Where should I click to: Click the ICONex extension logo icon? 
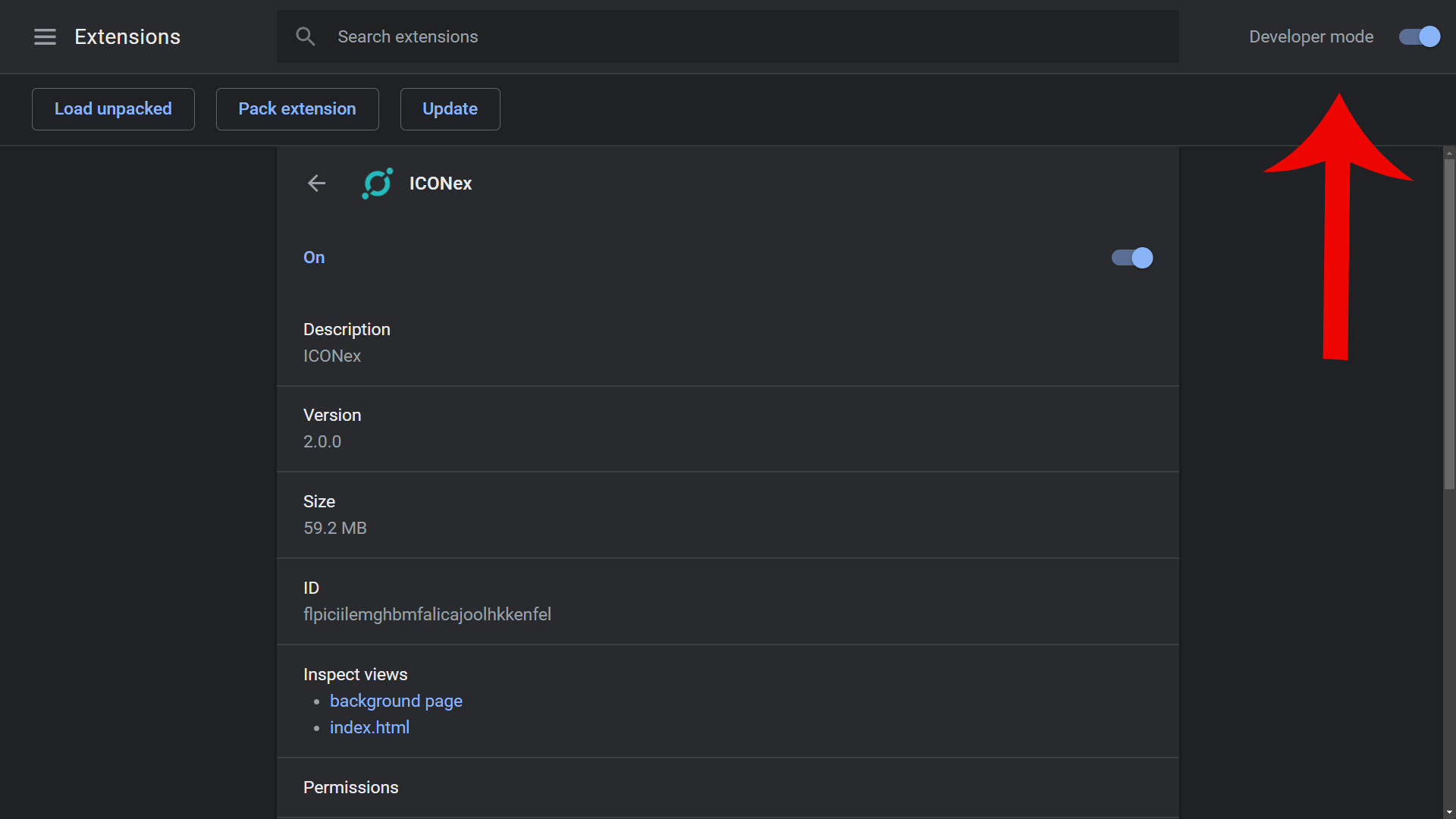377,183
